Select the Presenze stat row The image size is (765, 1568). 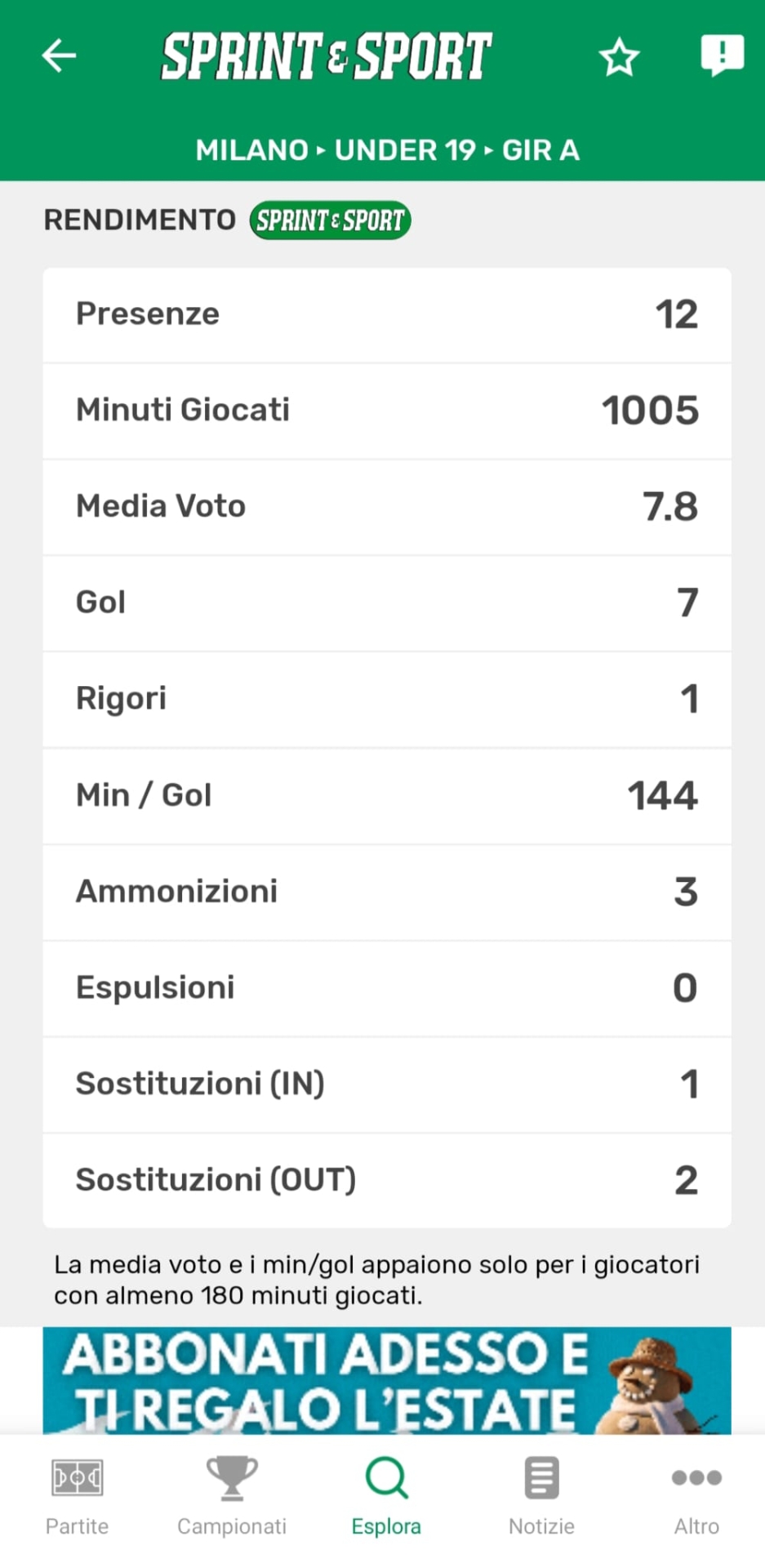(x=387, y=314)
